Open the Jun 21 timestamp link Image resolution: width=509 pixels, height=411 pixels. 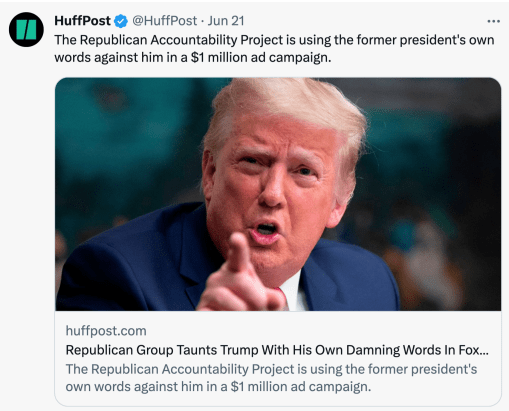[226, 21]
